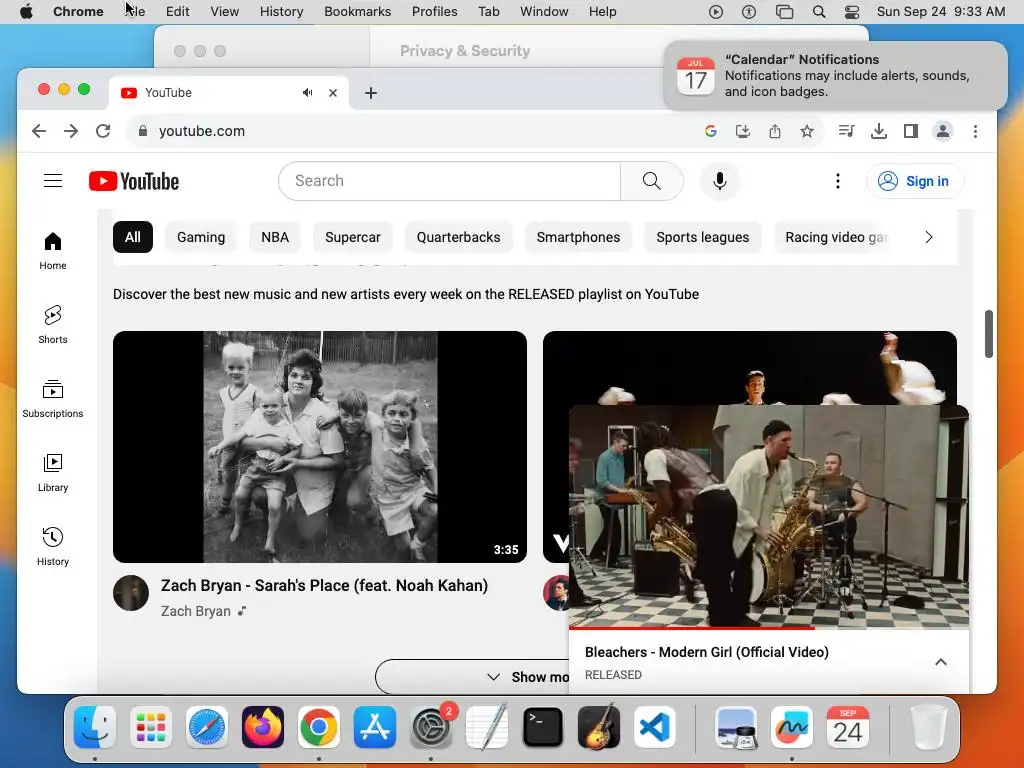
Task: Show more filter chips with right chevron
Action: click(929, 237)
